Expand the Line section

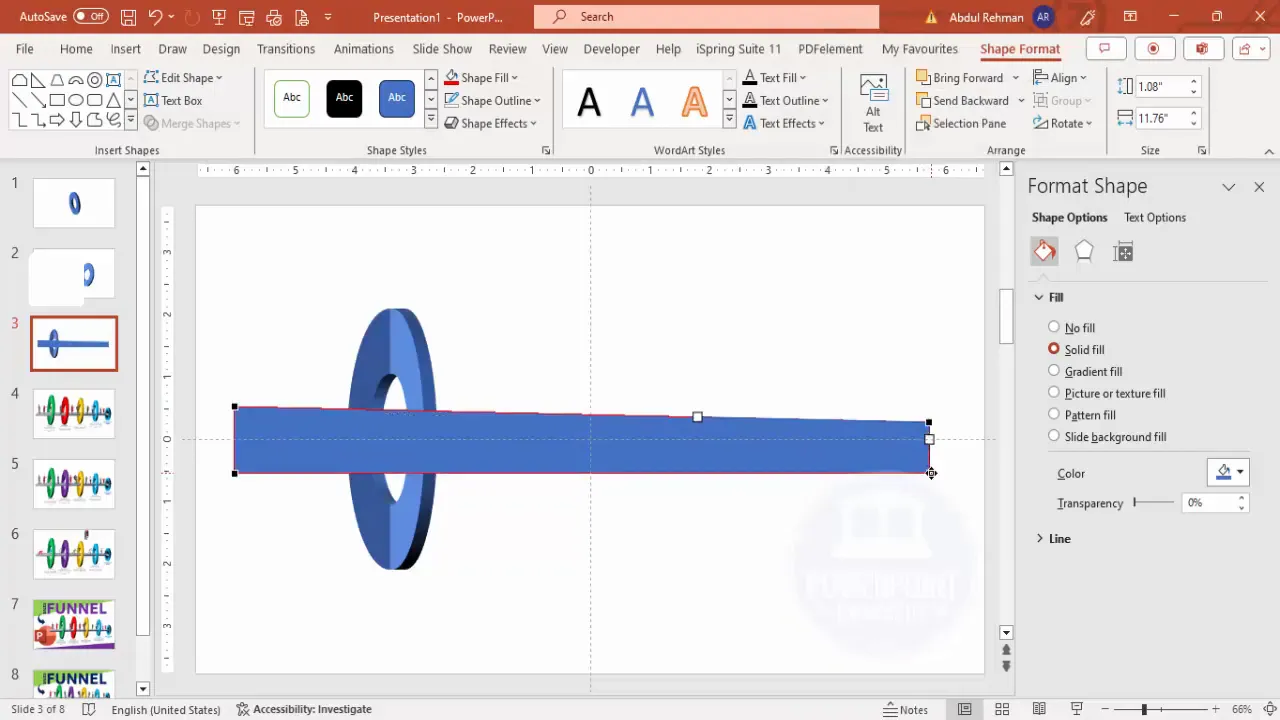tap(1054, 538)
